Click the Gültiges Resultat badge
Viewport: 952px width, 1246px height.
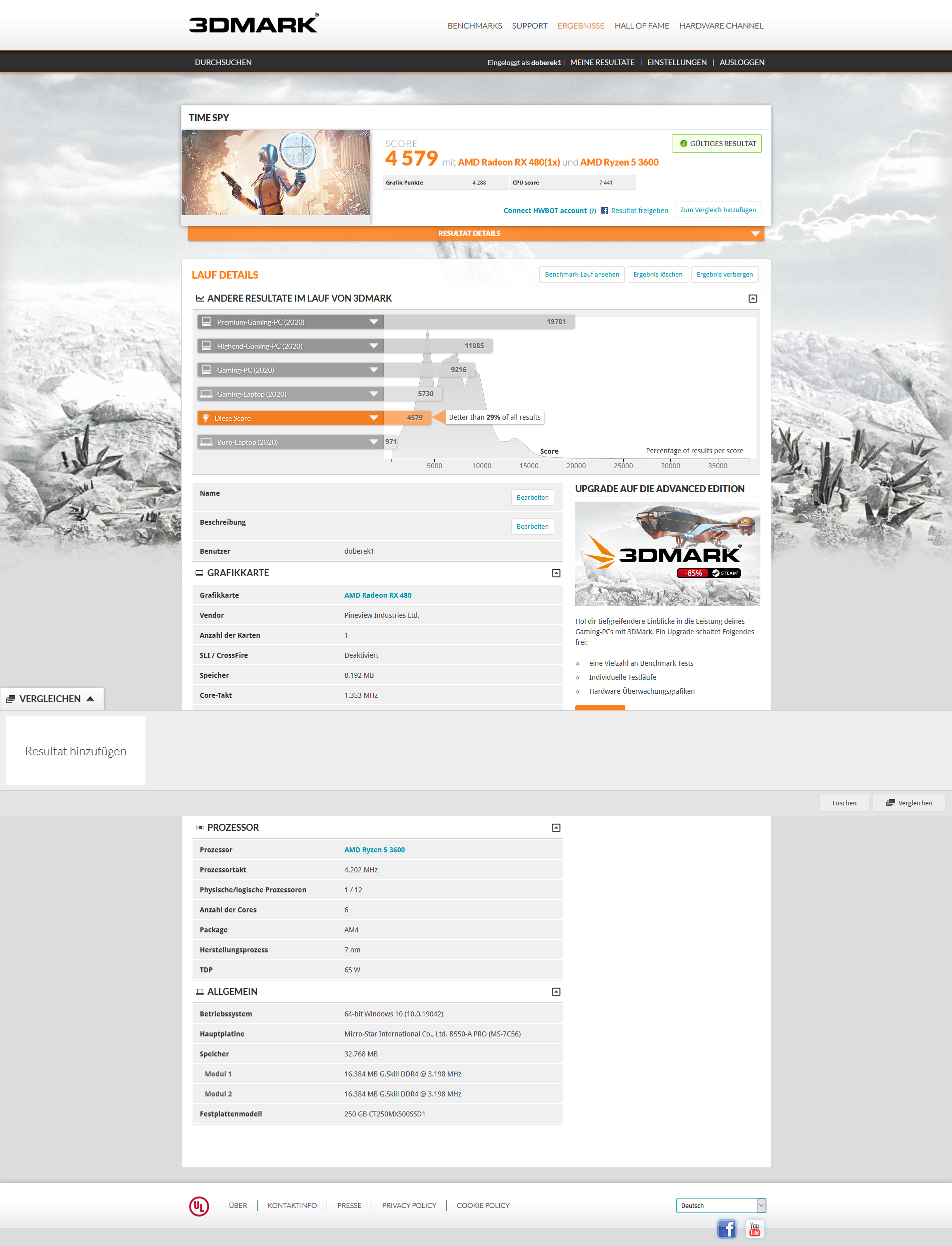(x=717, y=144)
